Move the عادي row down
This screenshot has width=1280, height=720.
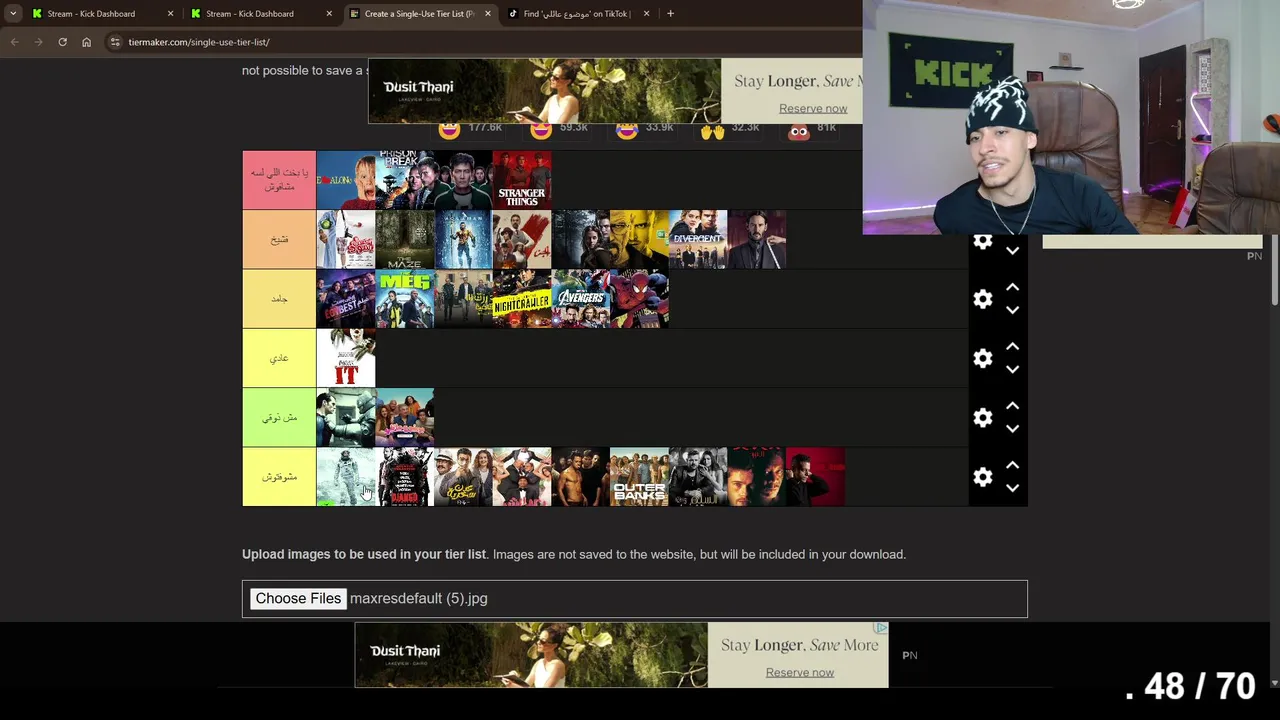coord(1012,369)
